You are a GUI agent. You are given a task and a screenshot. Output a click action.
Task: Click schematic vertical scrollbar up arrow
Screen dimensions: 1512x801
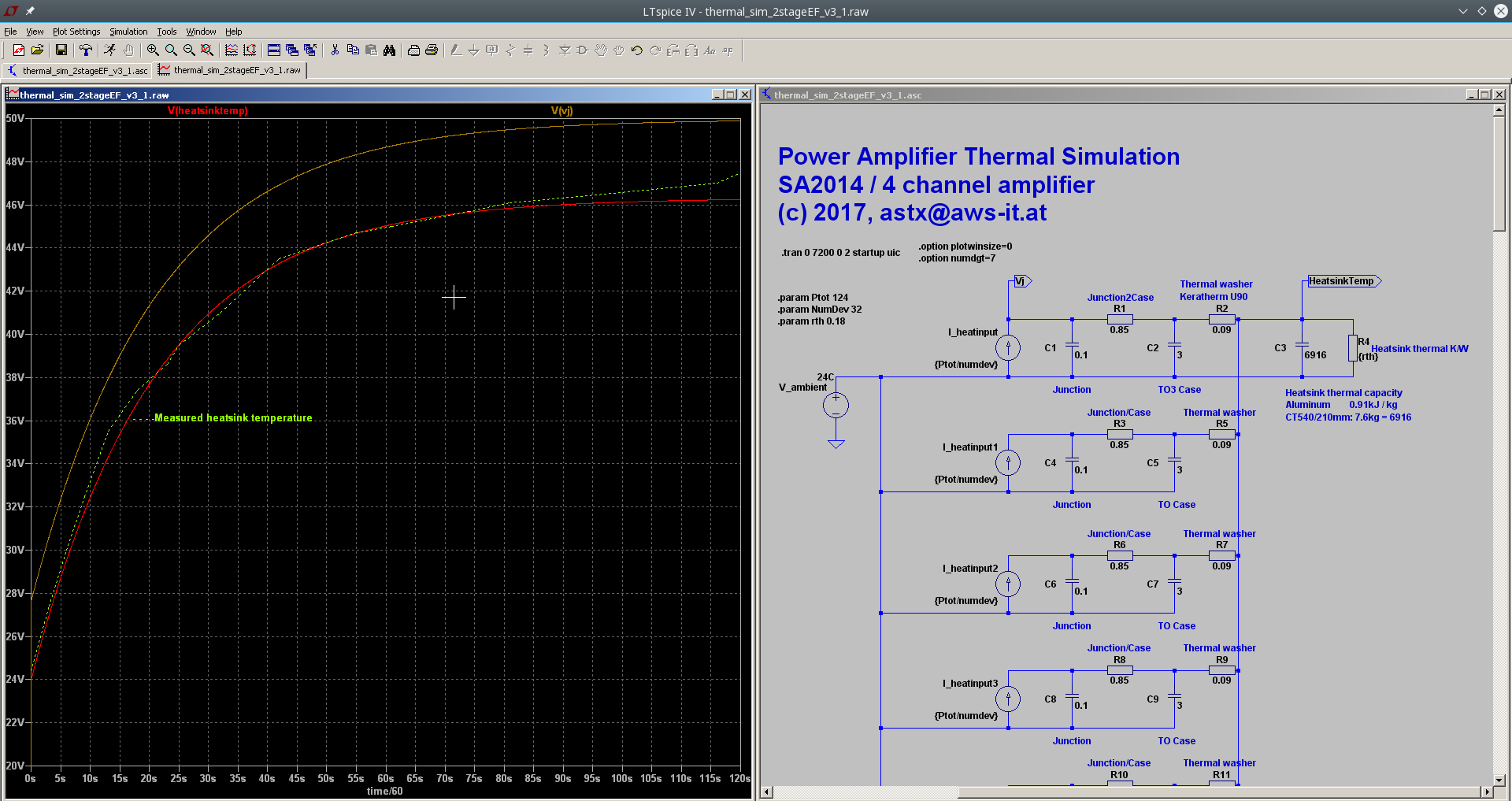[1499, 111]
